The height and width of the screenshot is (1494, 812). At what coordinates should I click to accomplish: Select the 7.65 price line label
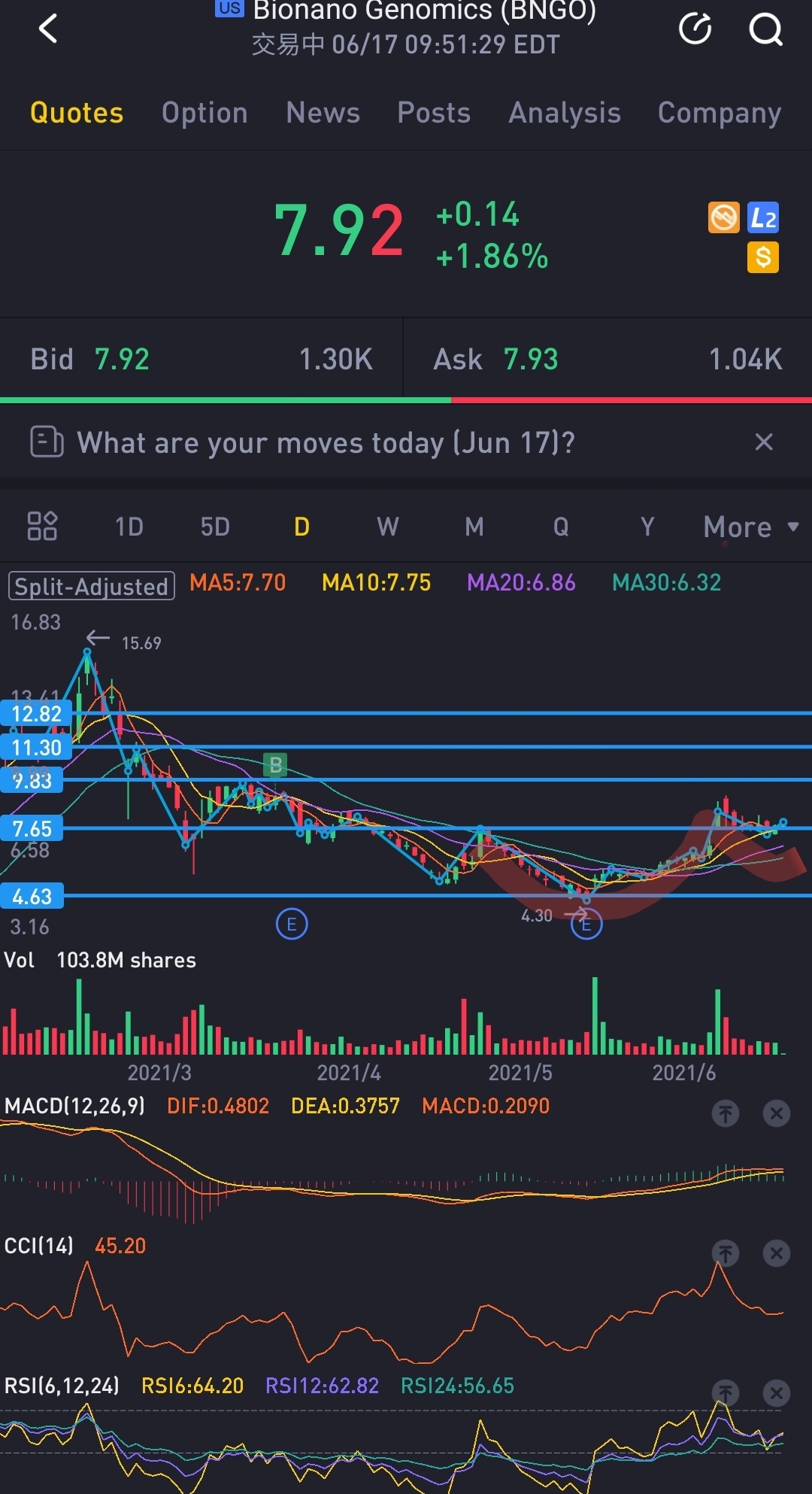pos(32,829)
